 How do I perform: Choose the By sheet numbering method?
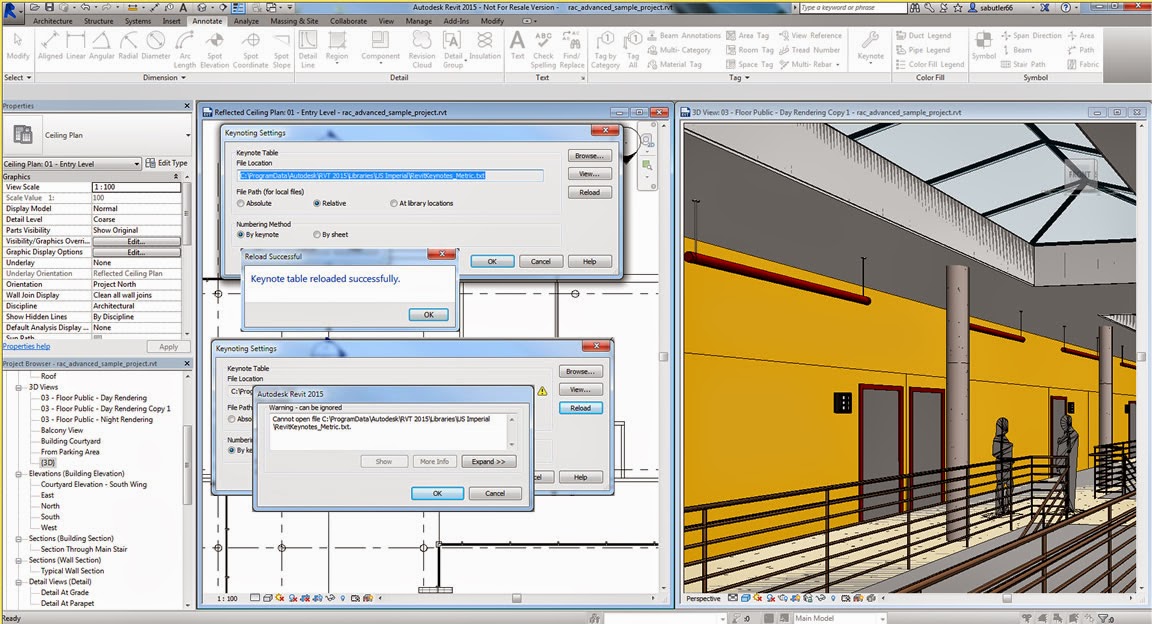point(316,234)
